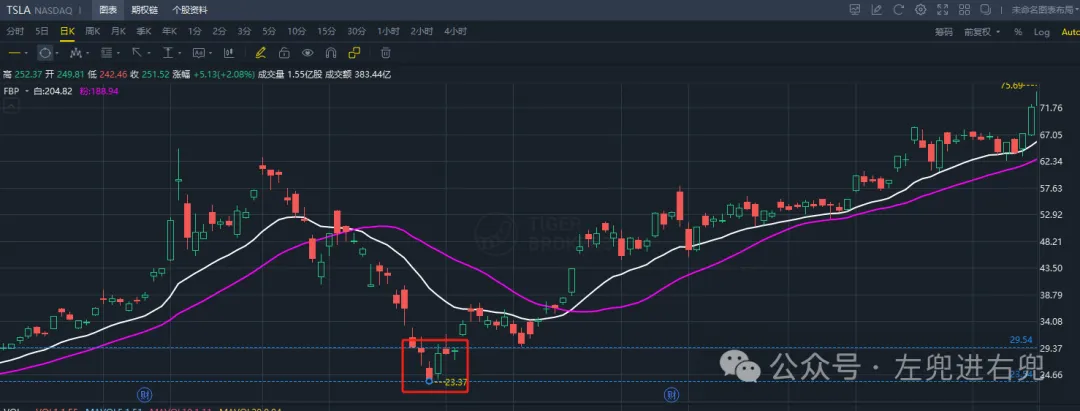1080x411 pixels.
Task: Toggle the magnet snap mode
Action: pos(331,52)
